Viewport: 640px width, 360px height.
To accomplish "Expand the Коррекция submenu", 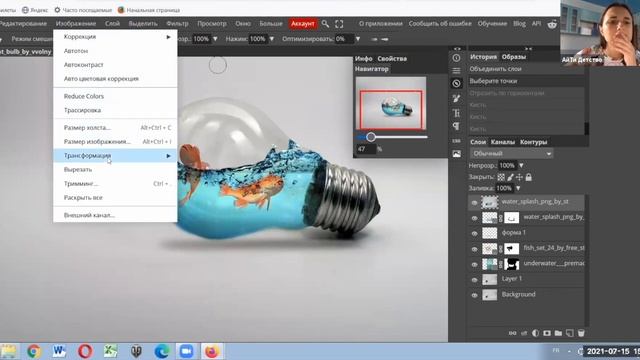I will pos(115,37).
